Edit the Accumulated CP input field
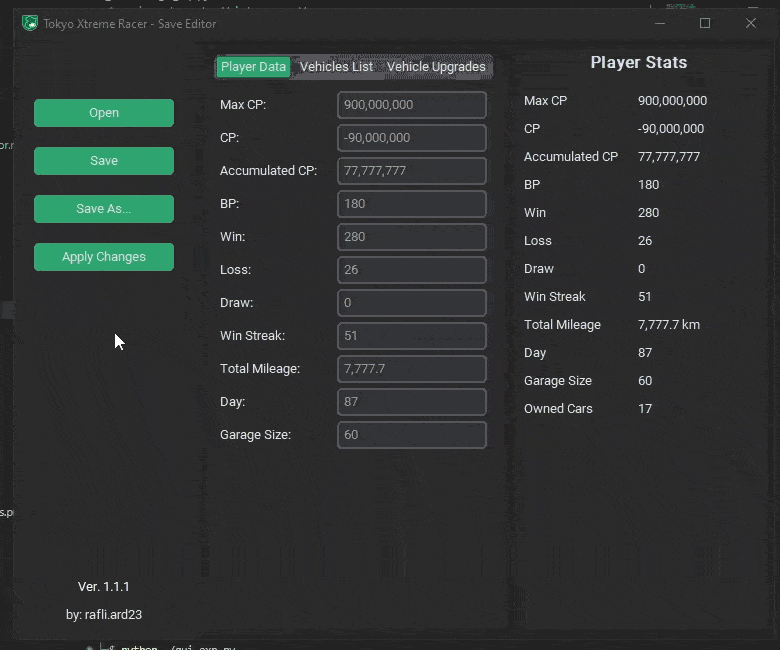Screen dimensions: 780x650 pyautogui.click(x=412, y=171)
